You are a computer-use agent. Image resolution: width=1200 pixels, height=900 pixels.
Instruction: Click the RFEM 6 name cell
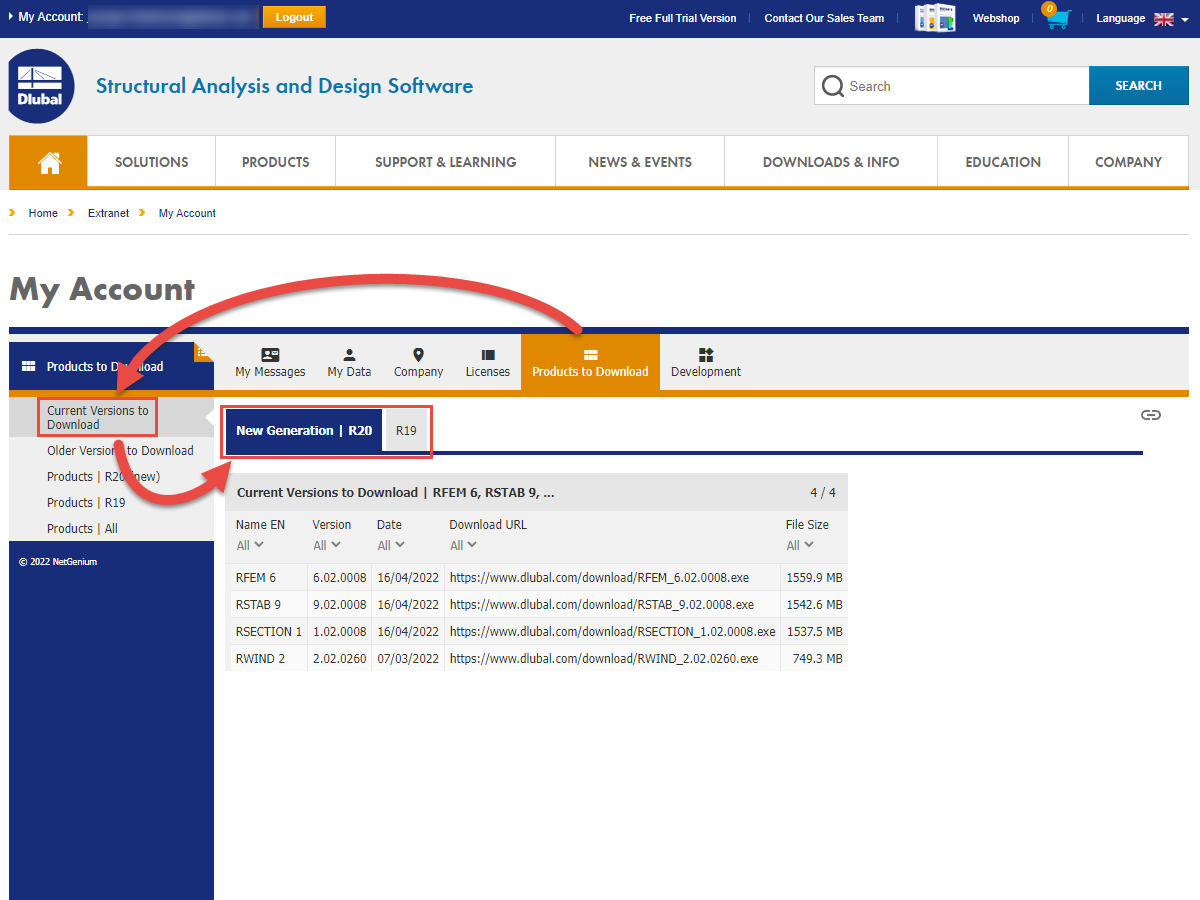click(256, 577)
